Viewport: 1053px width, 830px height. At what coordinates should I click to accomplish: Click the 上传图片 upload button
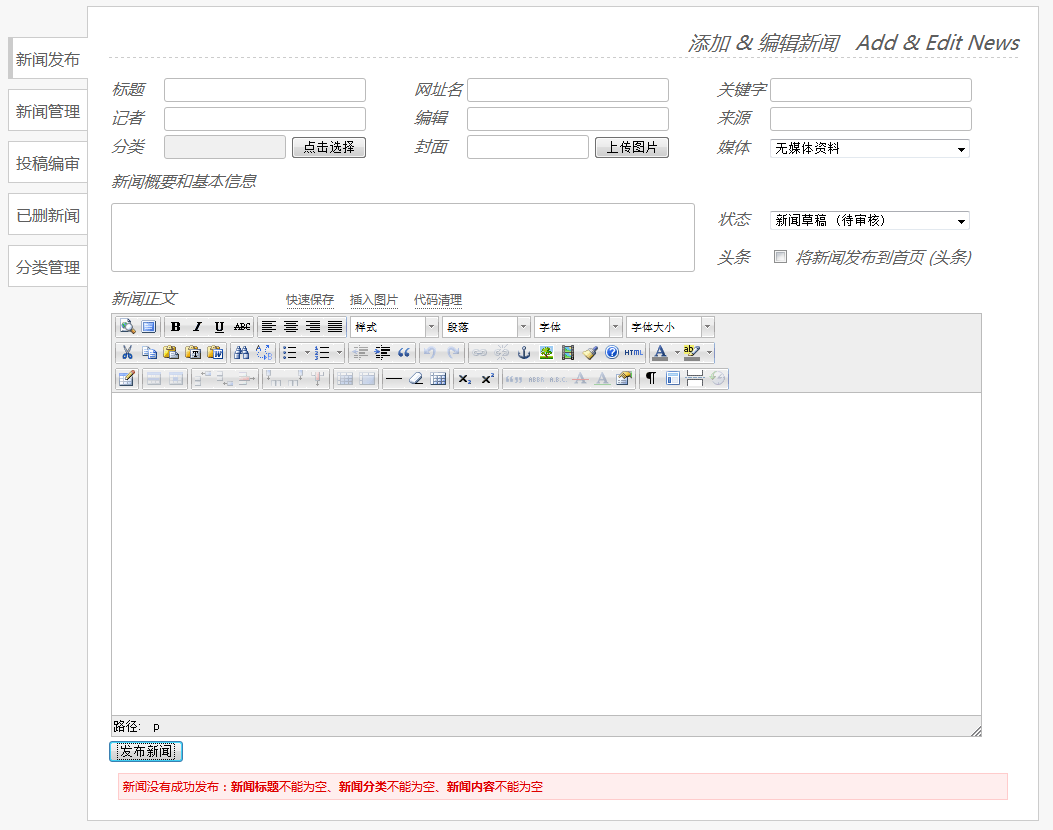tap(632, 147)
